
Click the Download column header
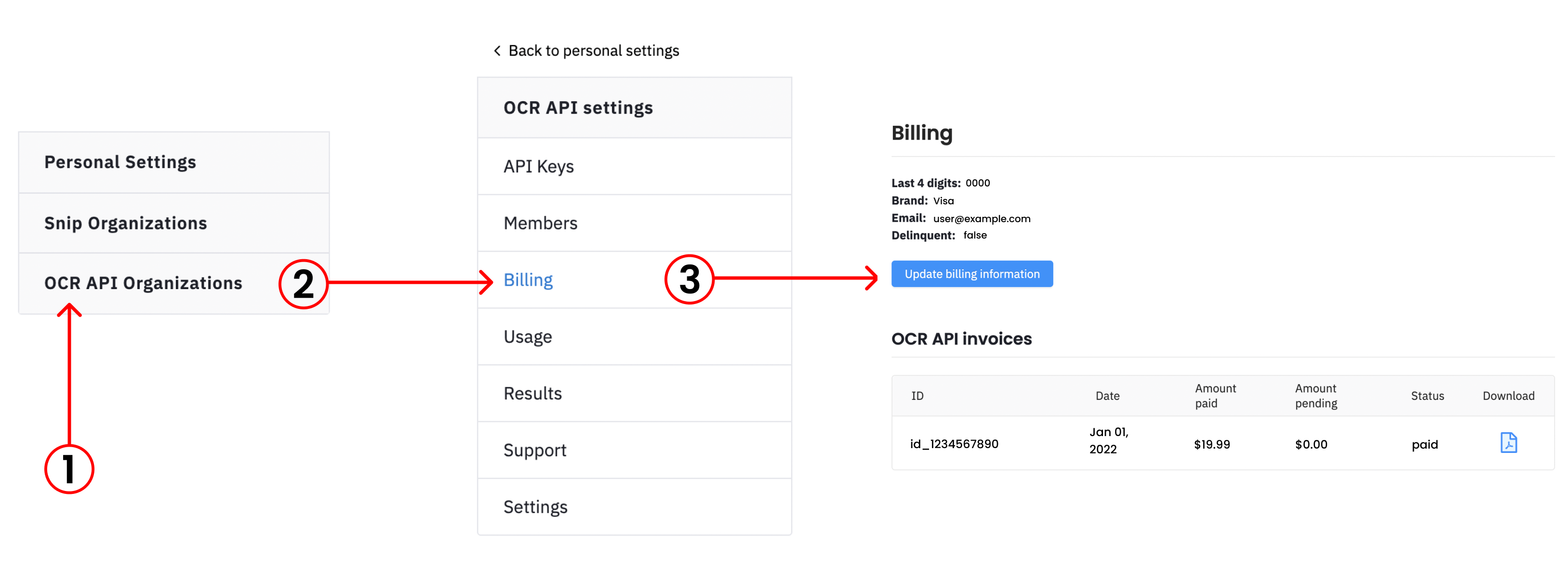click(x=1508, y=396)
